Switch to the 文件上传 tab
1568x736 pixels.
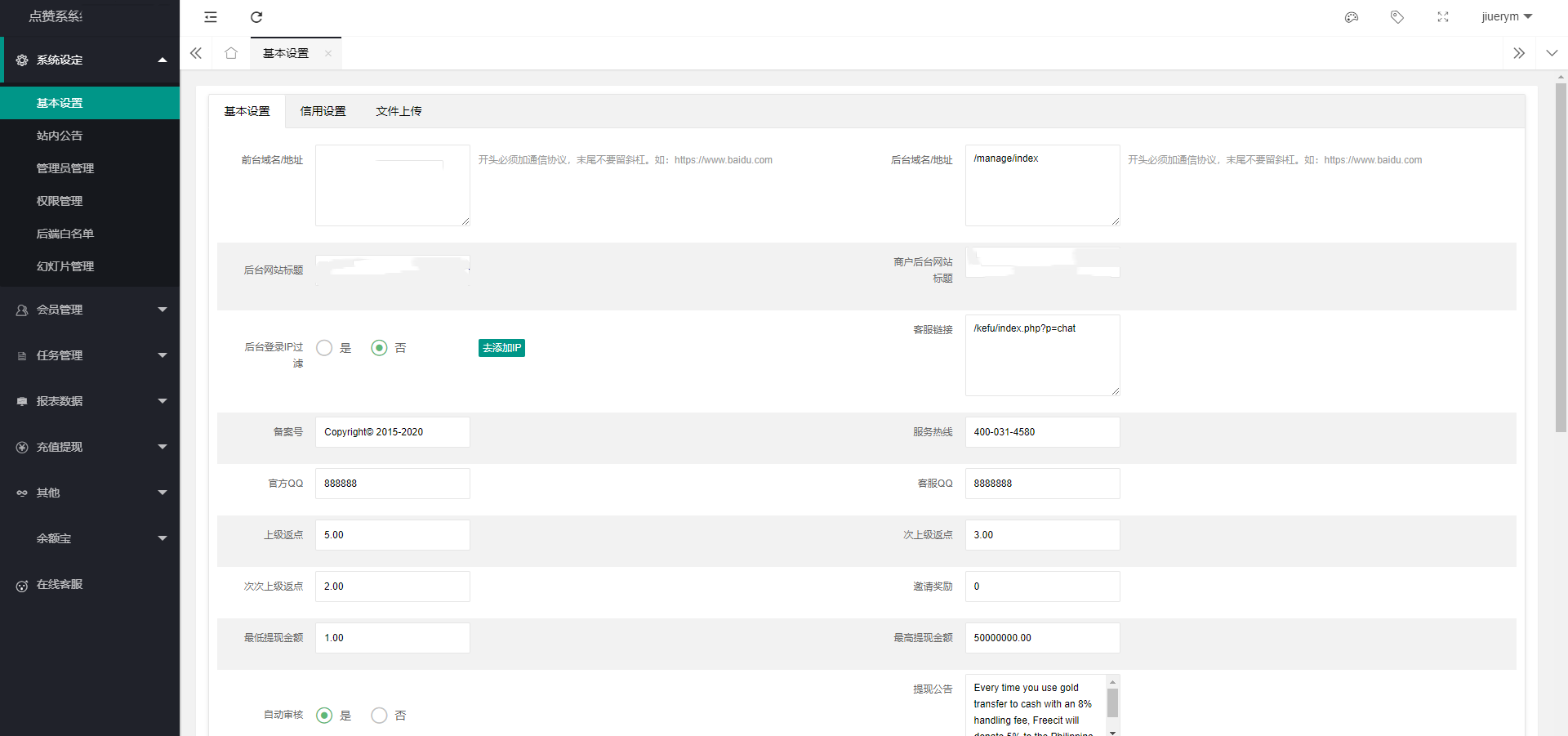[x=399, y=111]
